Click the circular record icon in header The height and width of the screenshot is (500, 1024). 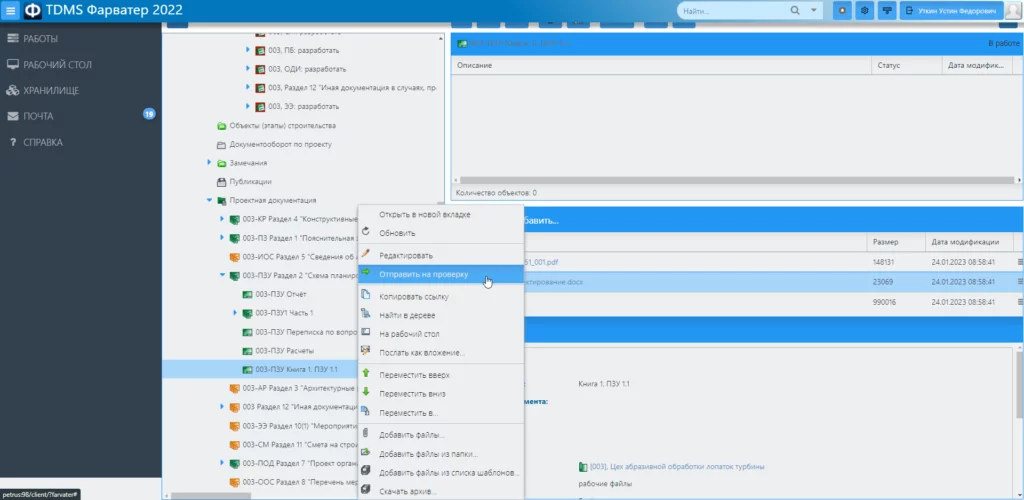[843, 11]
